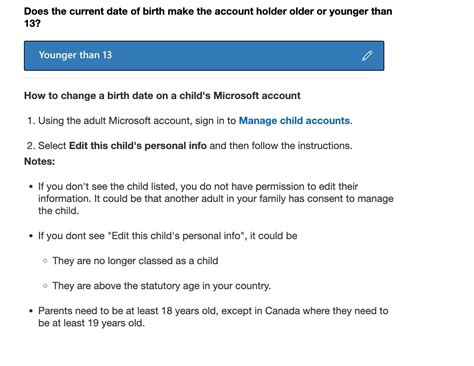The width and height of the screenshot is (474, 366).
Task: Click 'and then follow the instructions' text
Action: coord(281,146)
